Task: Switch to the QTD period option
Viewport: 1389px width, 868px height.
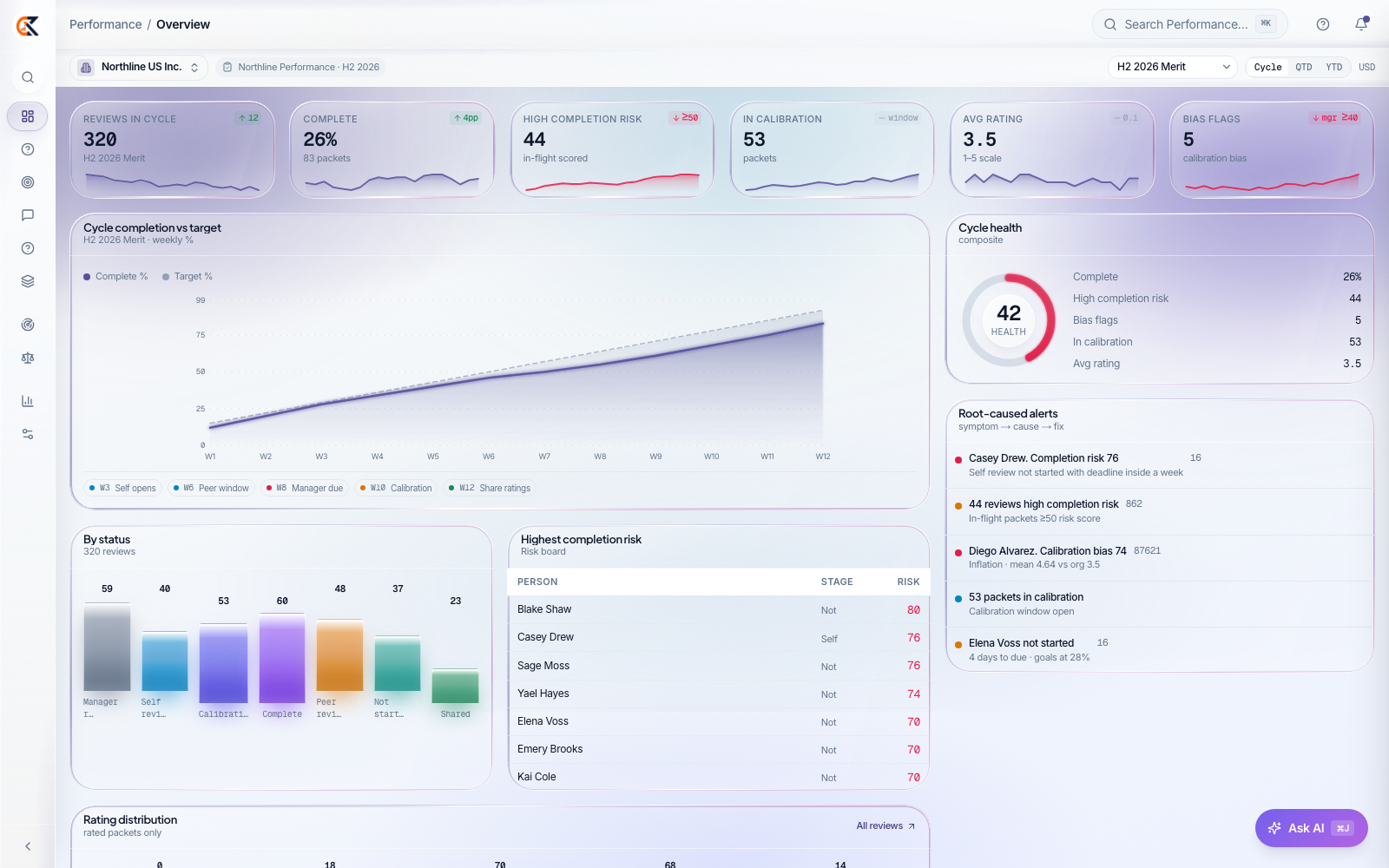Action: coord(1304,67)
